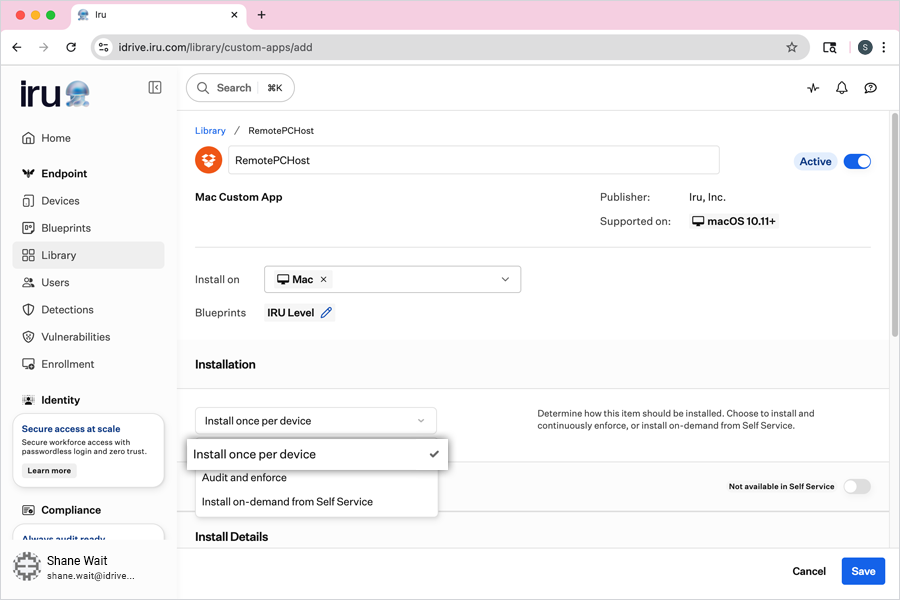Open notifications bell icon
900x600 pixels.
point(842,88)
